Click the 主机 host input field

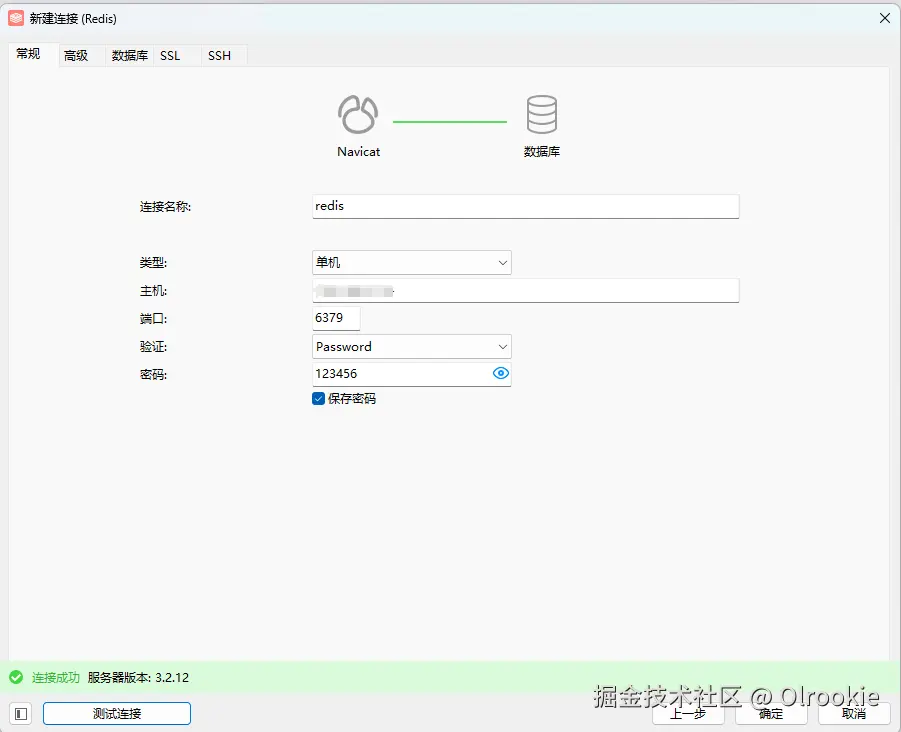click(526, 291)
